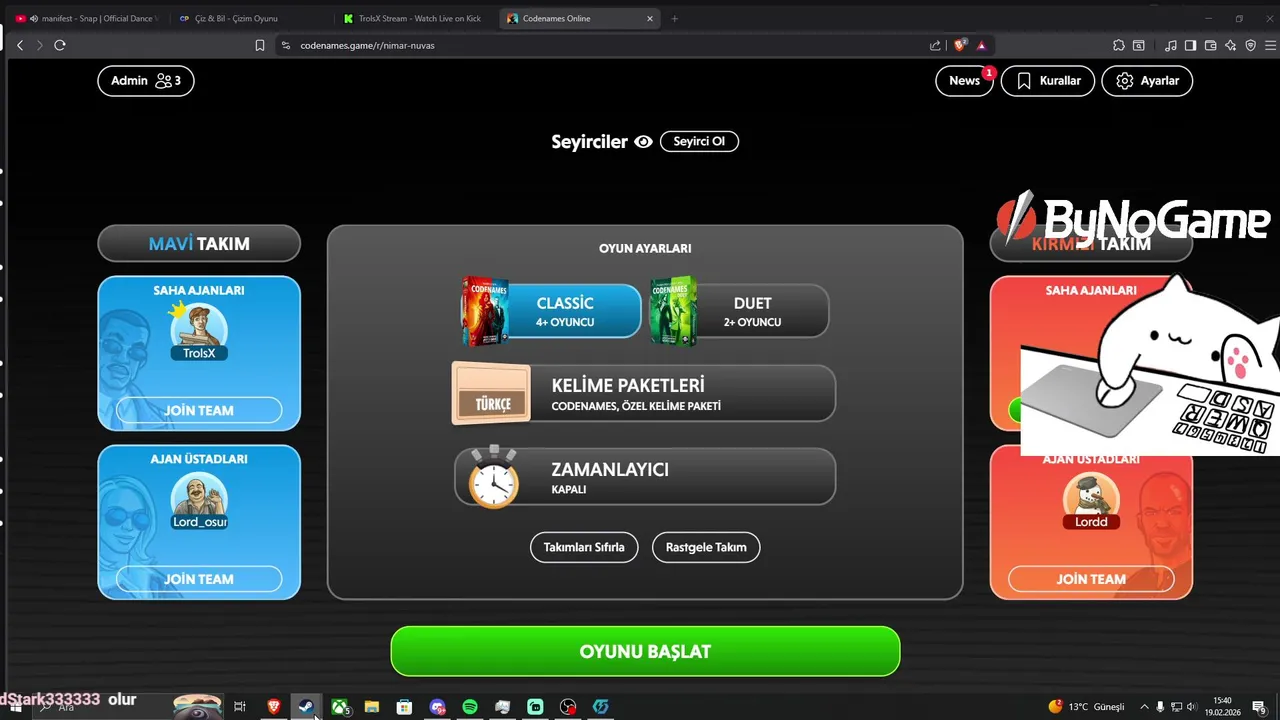Click the share page icon

coord(935,45)
